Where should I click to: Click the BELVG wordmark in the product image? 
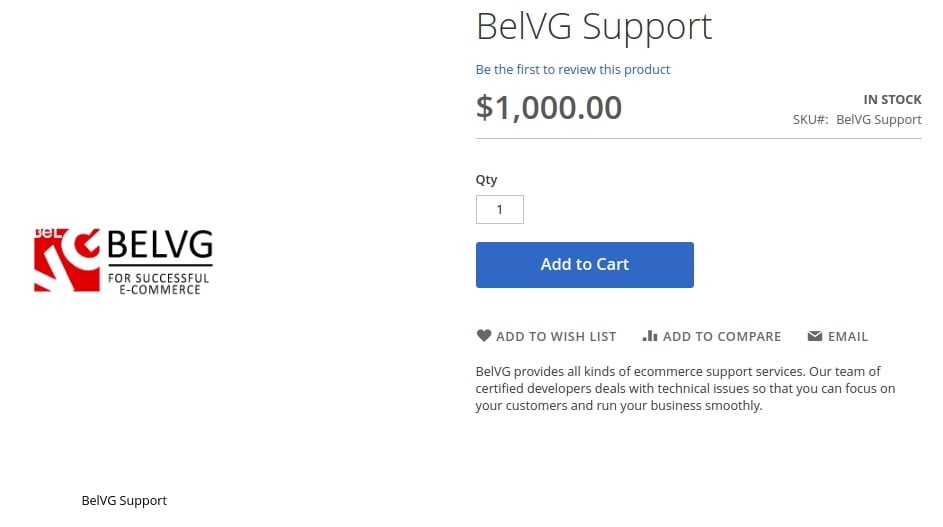tap(160, 244)
